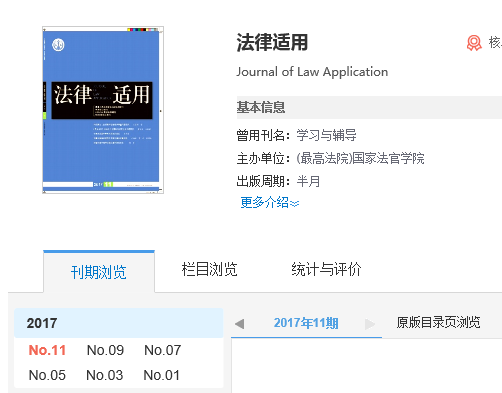This screenshot has height=393, width=502.
Task: Open the 法律适用 journal cover thumbnail
Action: pos(103,110)
